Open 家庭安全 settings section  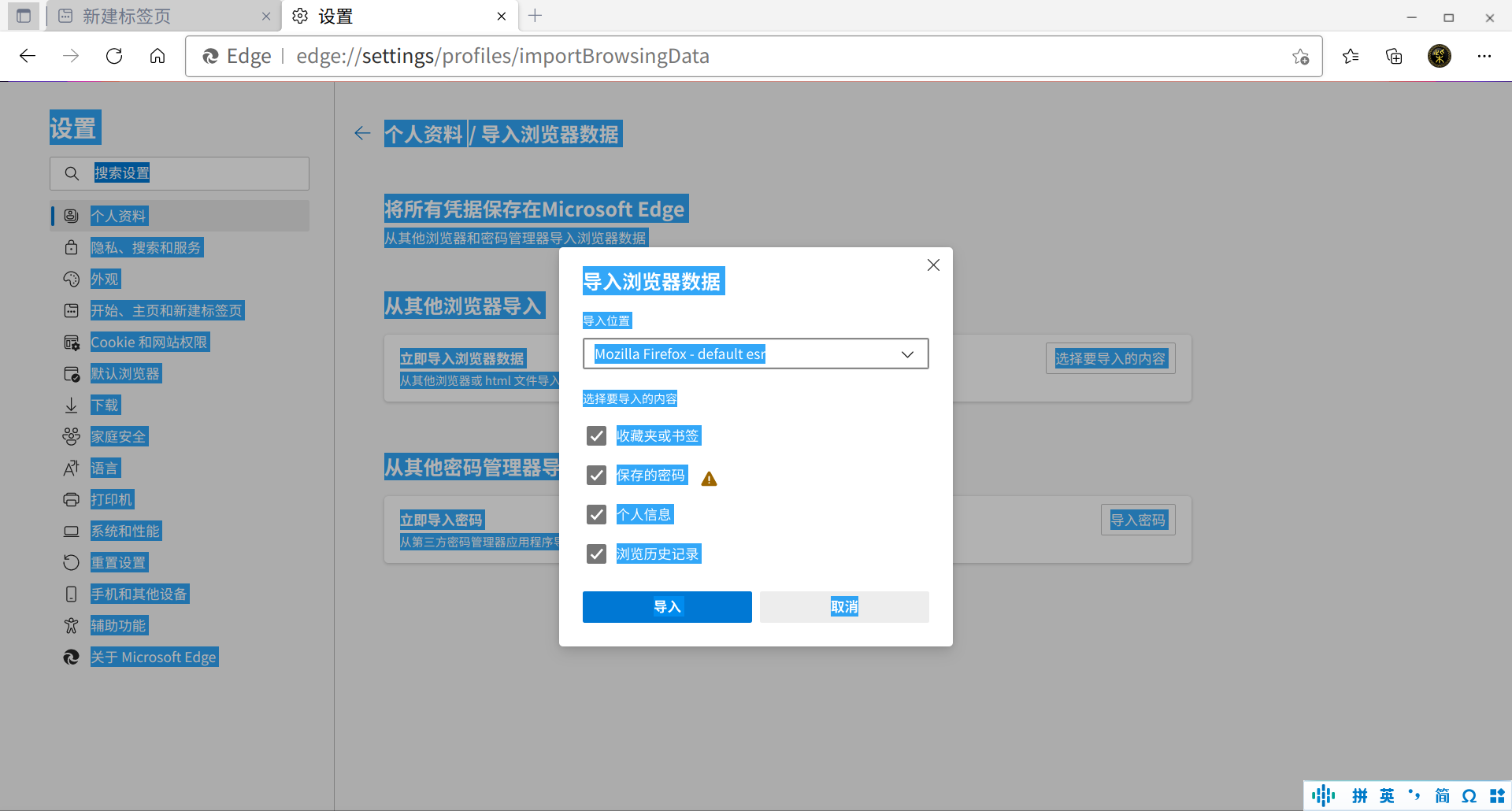180,436
